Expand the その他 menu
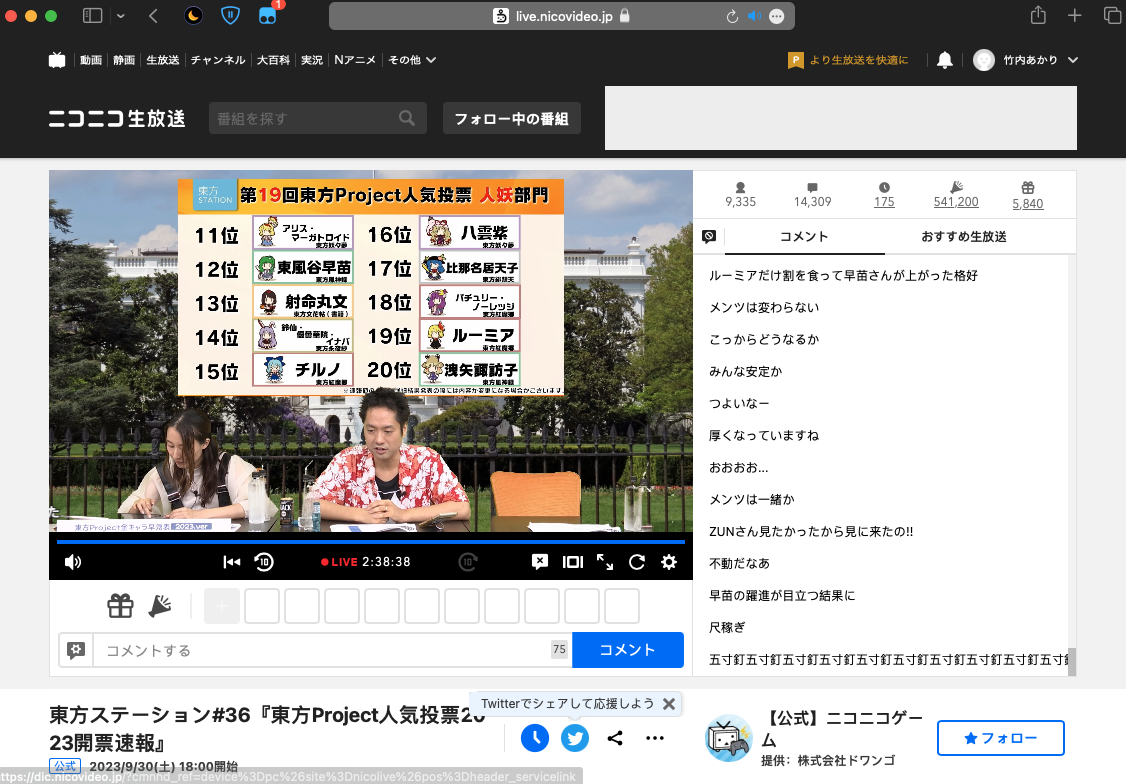1126x784 pixels. coord(412,60)
